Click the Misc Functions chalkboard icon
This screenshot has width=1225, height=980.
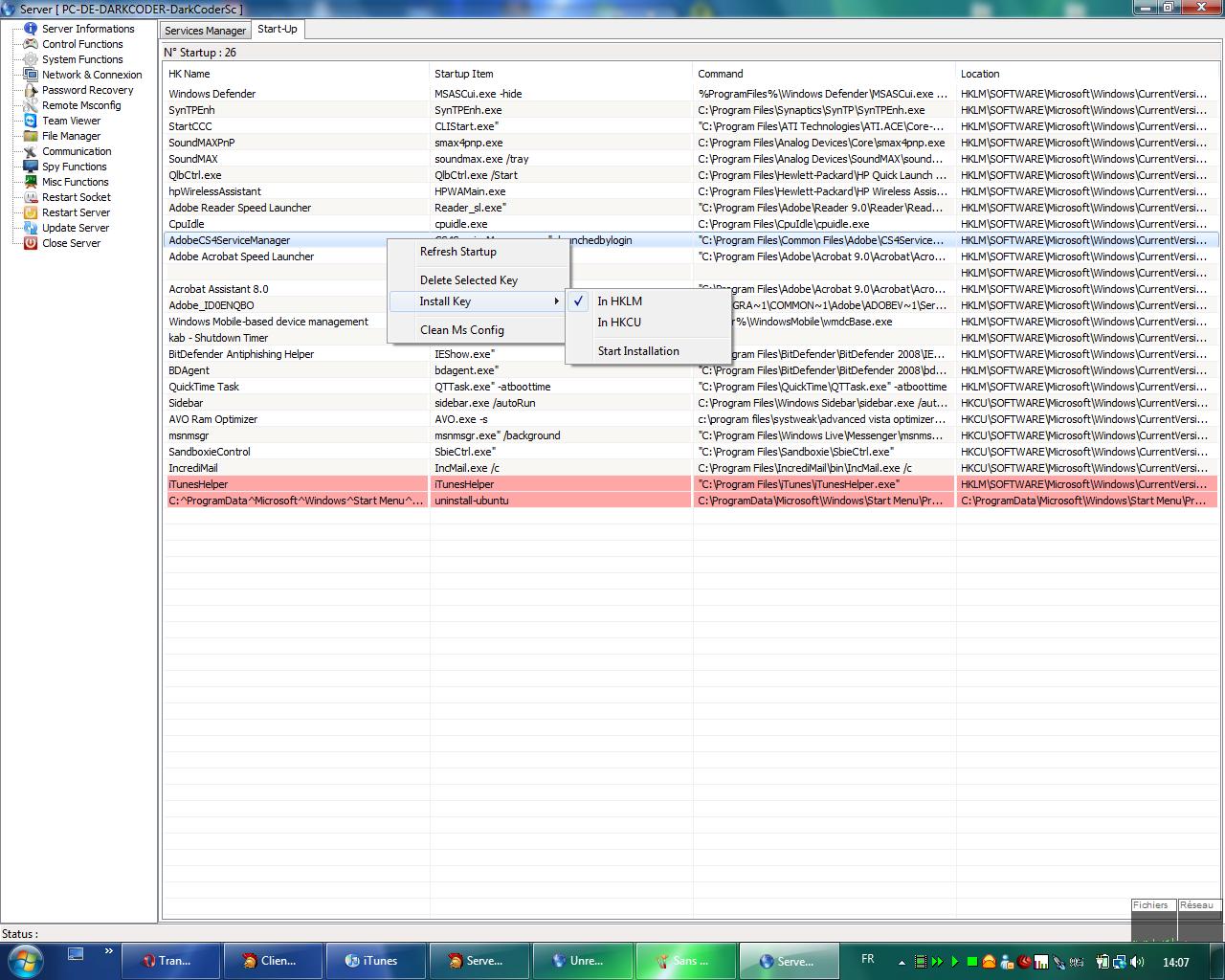[x=31, y=182]
